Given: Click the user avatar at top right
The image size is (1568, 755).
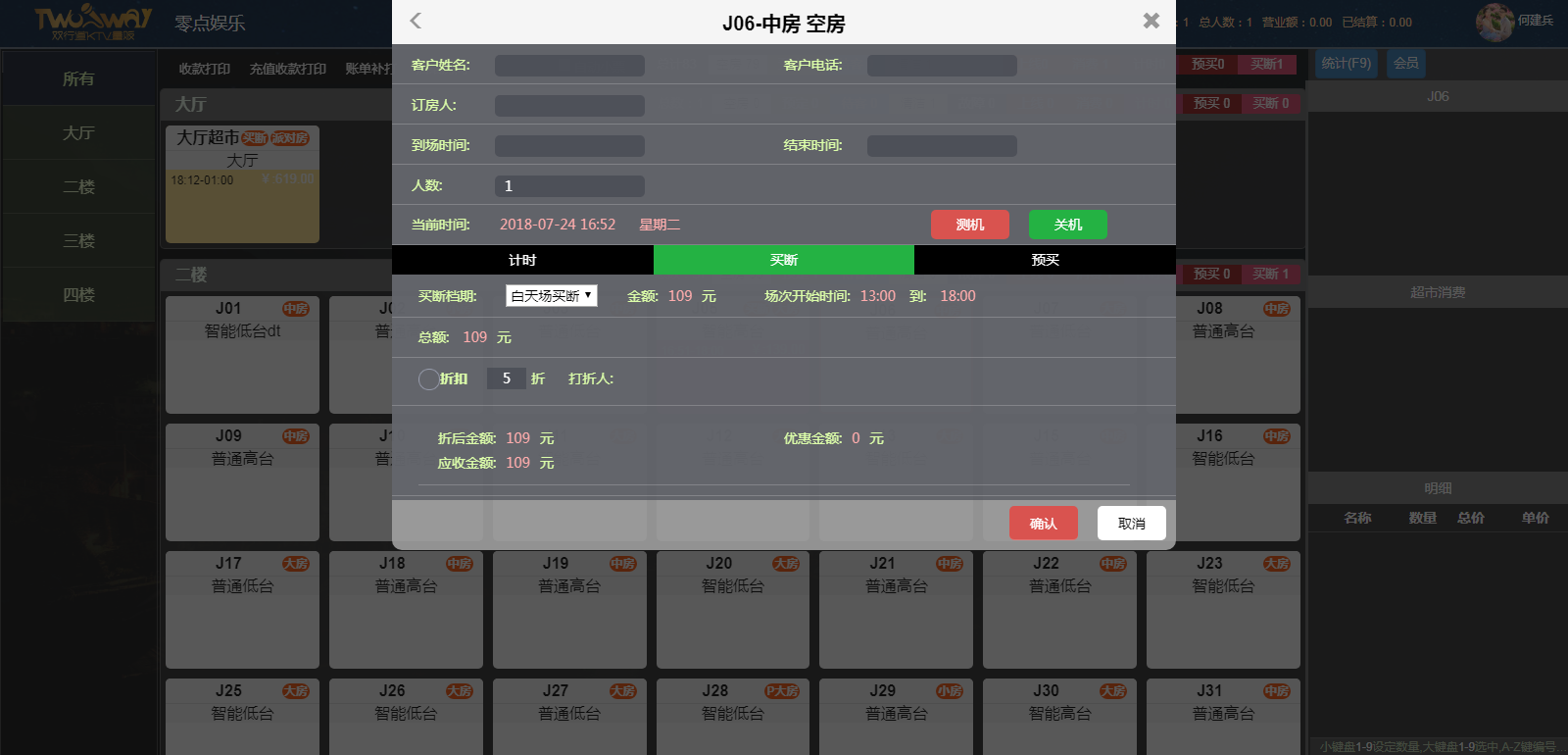Looking at the screenshot, I should coord(1494,22).
